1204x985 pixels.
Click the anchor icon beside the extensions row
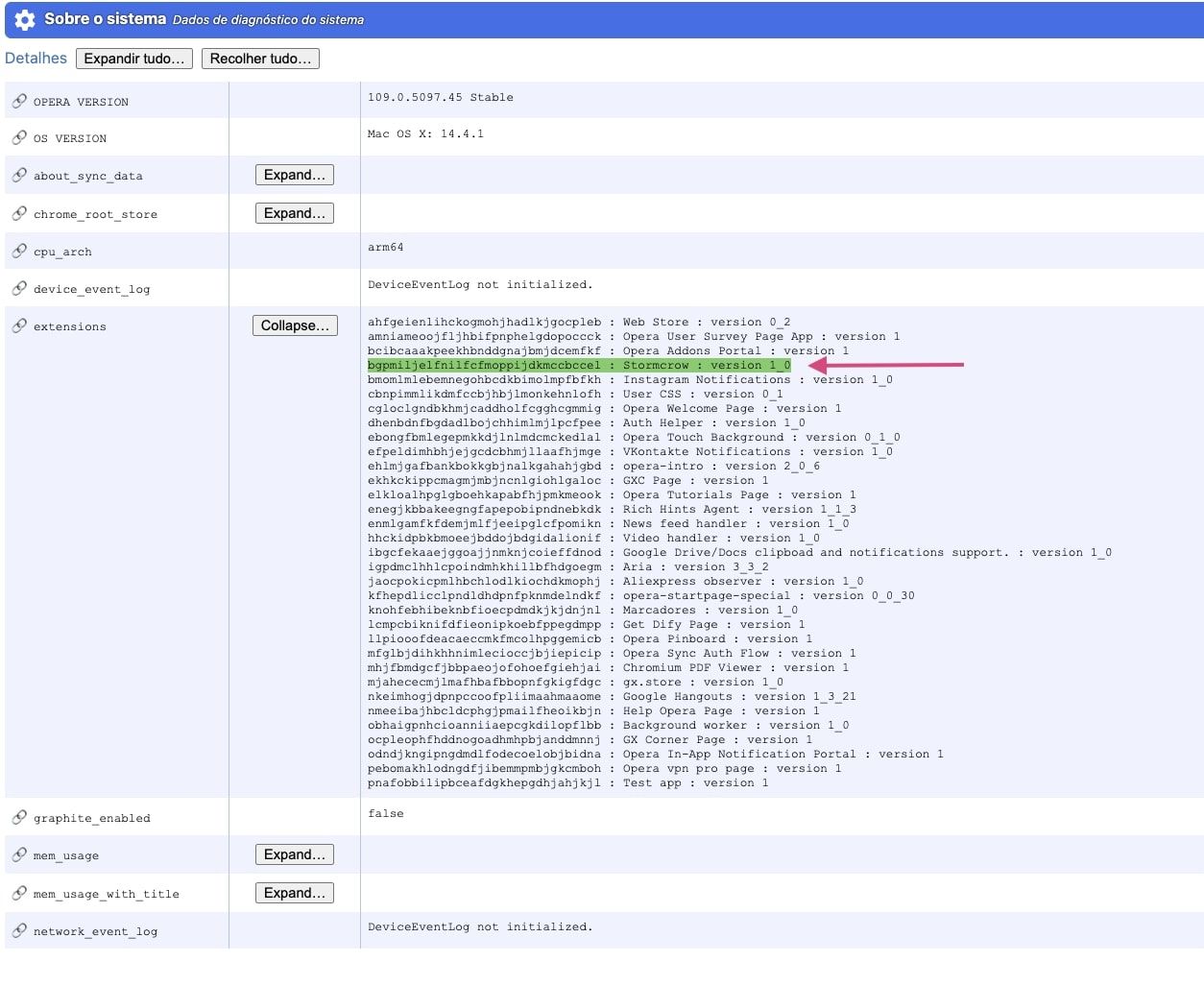pos(17,325)
